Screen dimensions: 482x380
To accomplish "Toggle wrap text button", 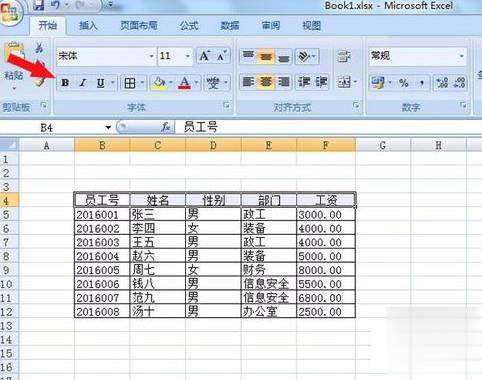I will click(x=343, y=56).
